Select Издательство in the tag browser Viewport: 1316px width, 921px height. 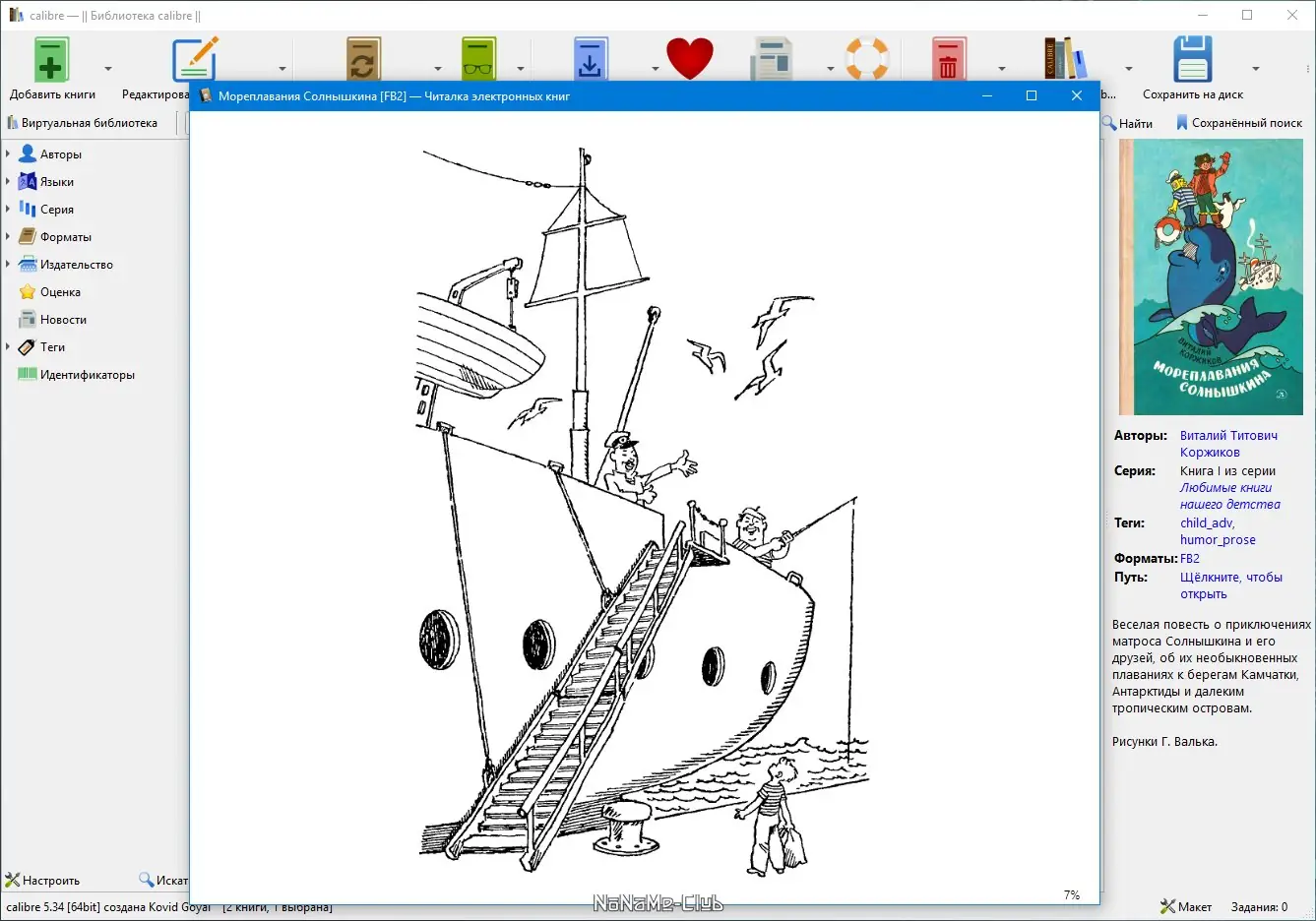77,265
